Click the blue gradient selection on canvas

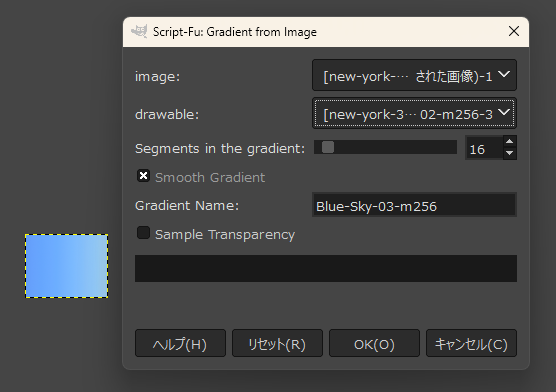pyautogui.click(x=67, y=266)
